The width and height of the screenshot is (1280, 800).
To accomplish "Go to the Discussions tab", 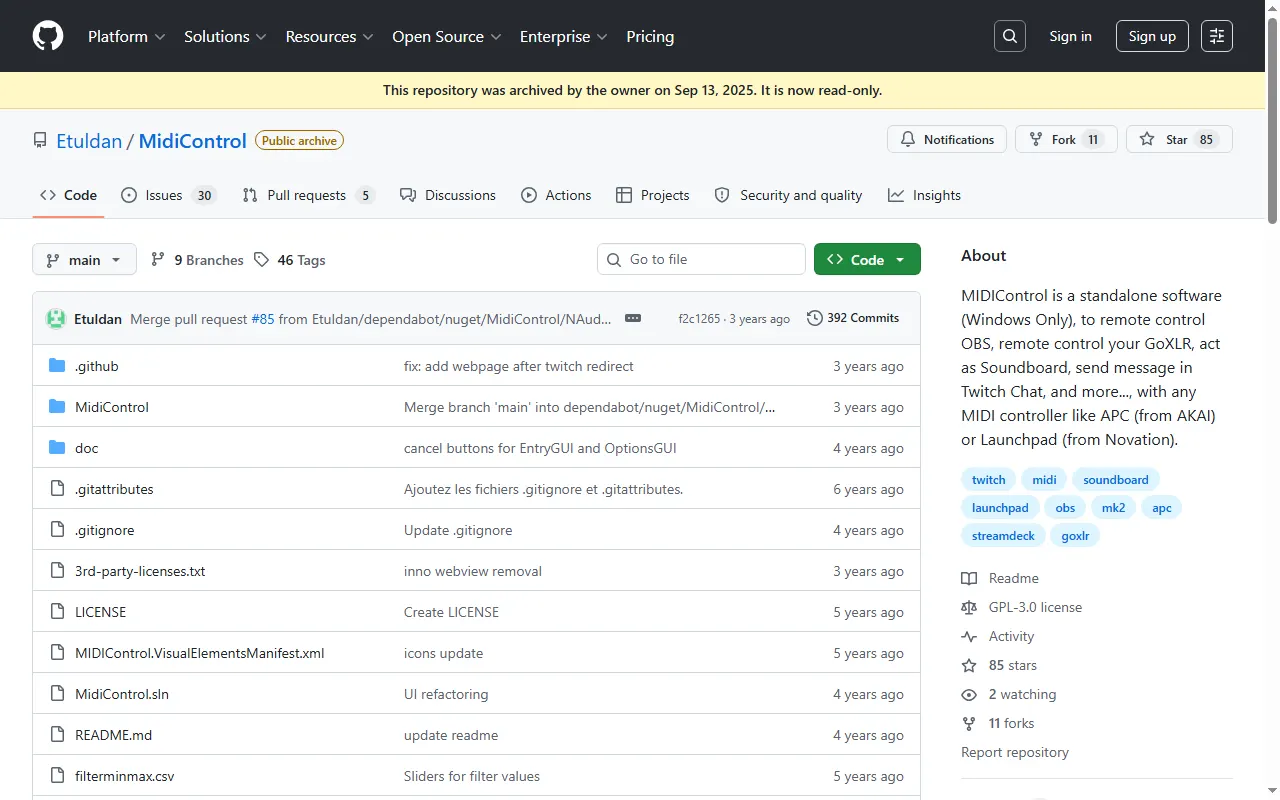I will [x=447, y=195].
